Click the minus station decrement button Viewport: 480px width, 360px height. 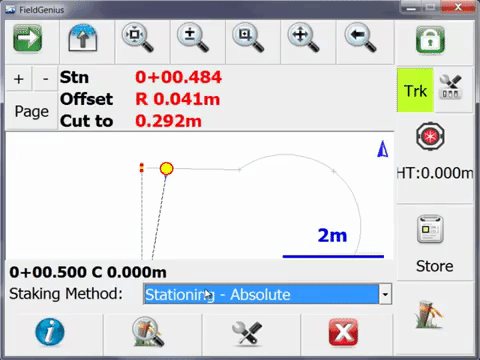(46, 79)
